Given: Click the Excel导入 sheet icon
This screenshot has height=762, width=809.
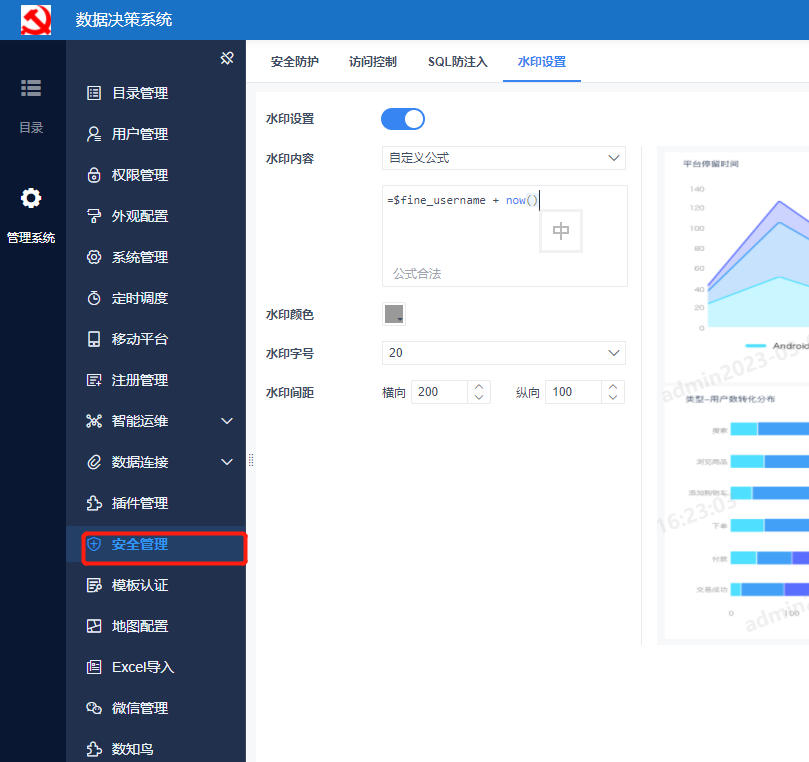Looking at the screenshot, I should point(94,667).
